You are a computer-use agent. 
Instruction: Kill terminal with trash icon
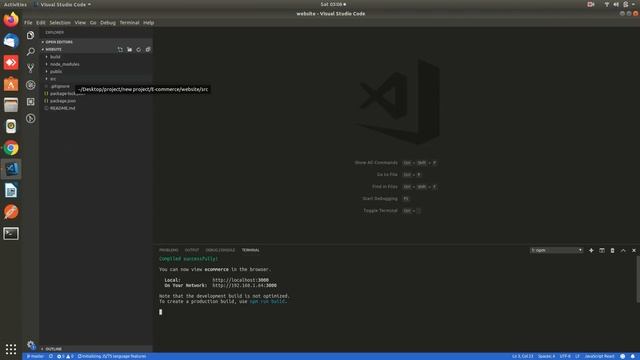click(x=612, y=250)
